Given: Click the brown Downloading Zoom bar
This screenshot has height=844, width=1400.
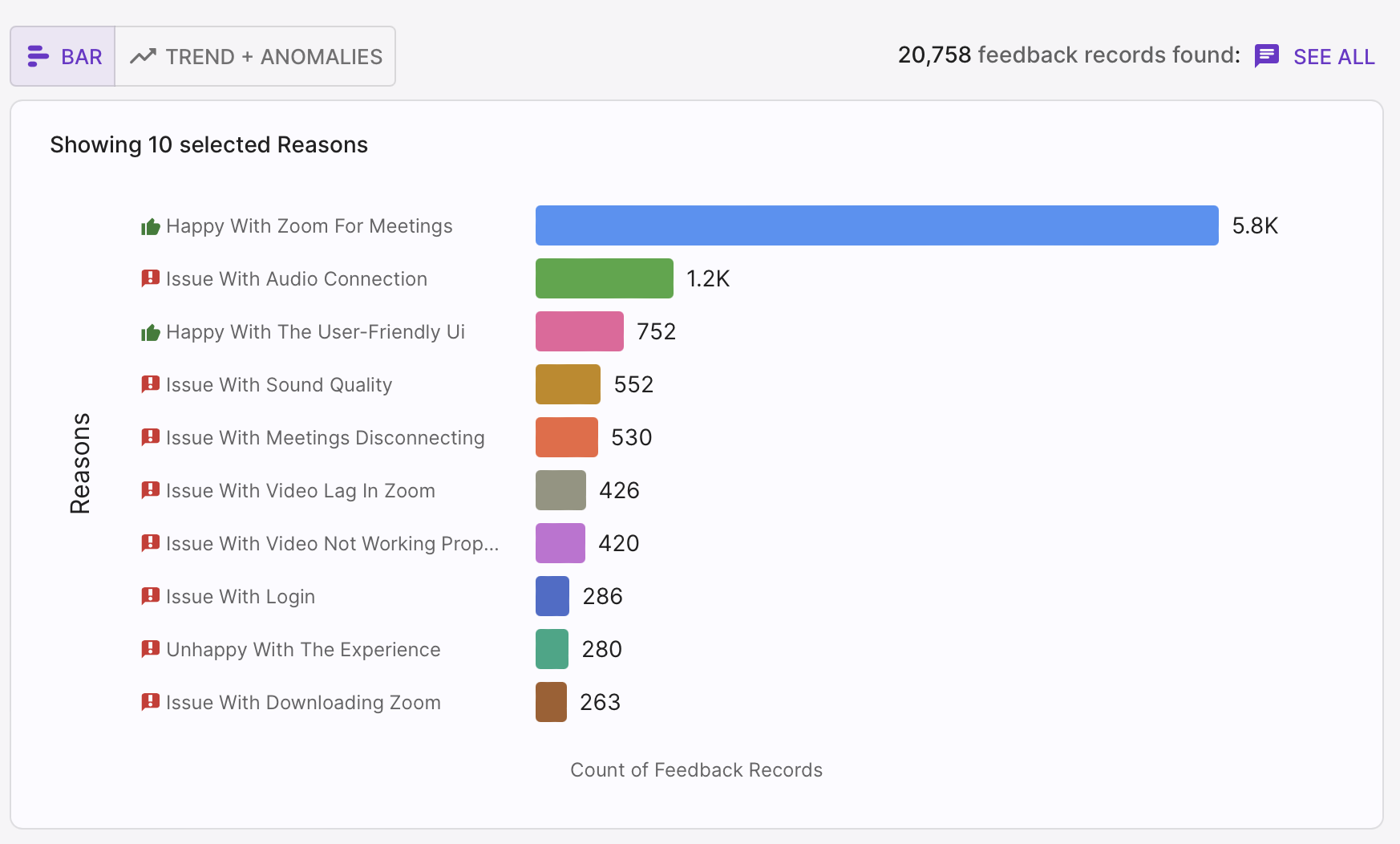Looking at the screenshot, I should [x=551, y=702].
